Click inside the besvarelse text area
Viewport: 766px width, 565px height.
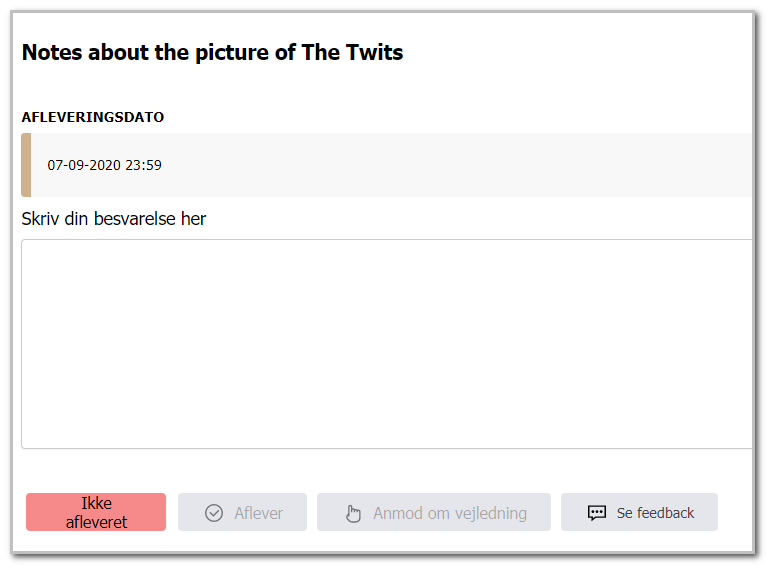386,344
